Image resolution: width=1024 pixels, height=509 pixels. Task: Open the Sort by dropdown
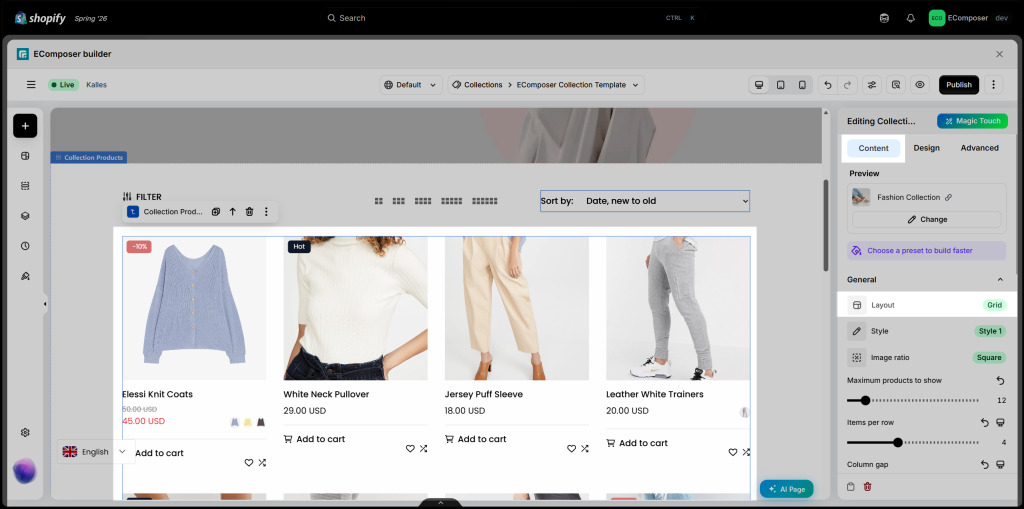(645, 201)
